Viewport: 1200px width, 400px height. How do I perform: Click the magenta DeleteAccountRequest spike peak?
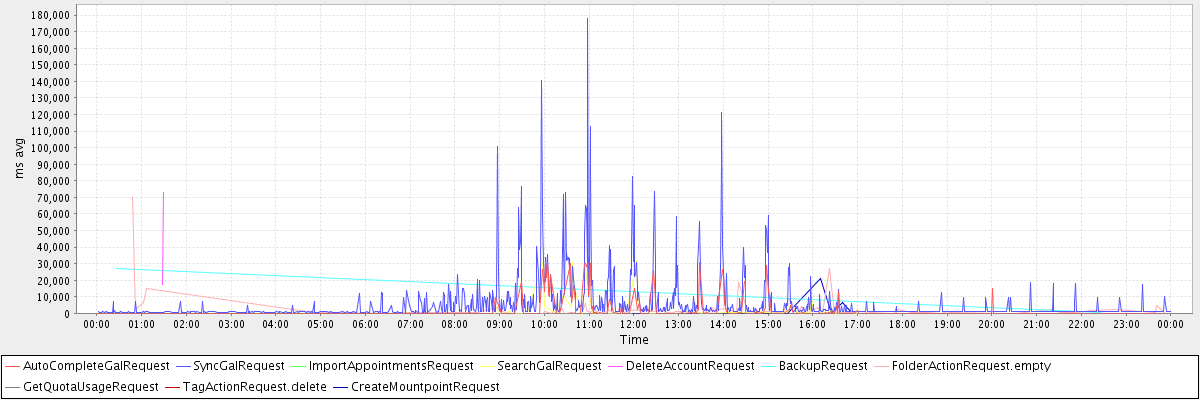[x=163, y=193]
